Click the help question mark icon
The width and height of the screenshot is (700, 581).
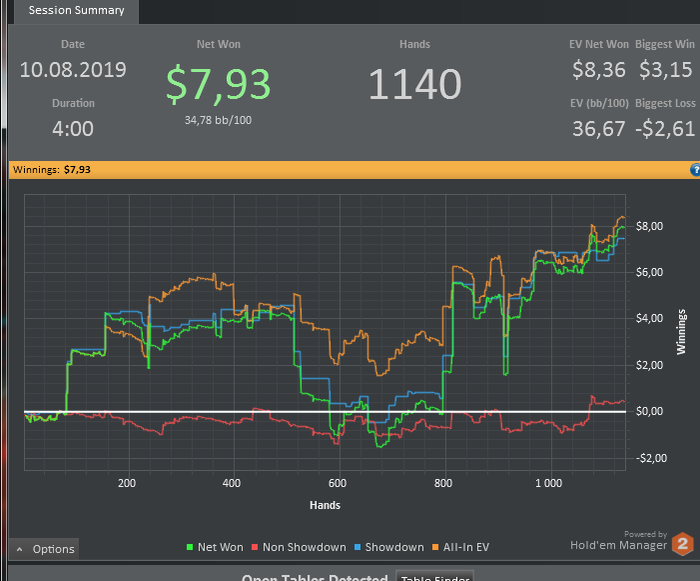(695, 170)
